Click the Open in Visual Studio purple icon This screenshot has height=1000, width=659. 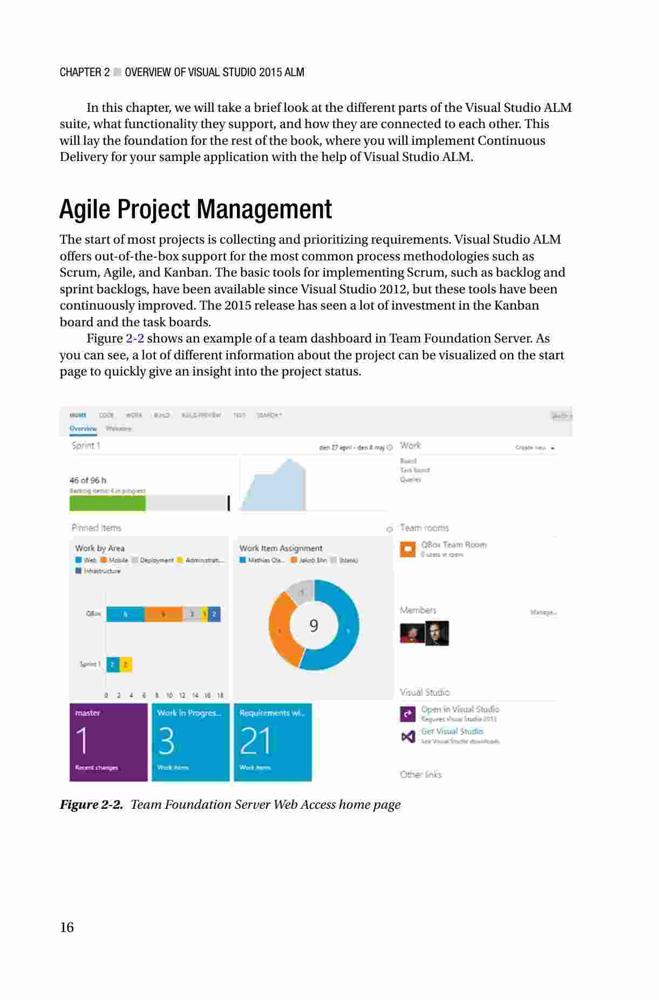pos(408,714)
